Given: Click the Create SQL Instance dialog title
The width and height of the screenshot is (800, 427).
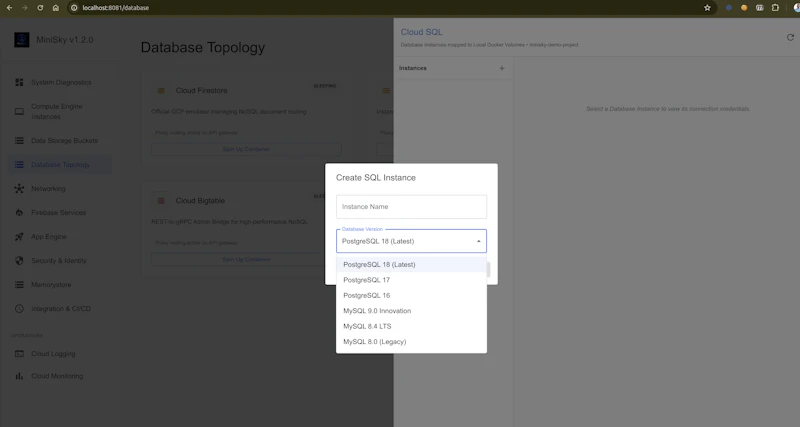Looking at the screenshot, I should point(376,178).
